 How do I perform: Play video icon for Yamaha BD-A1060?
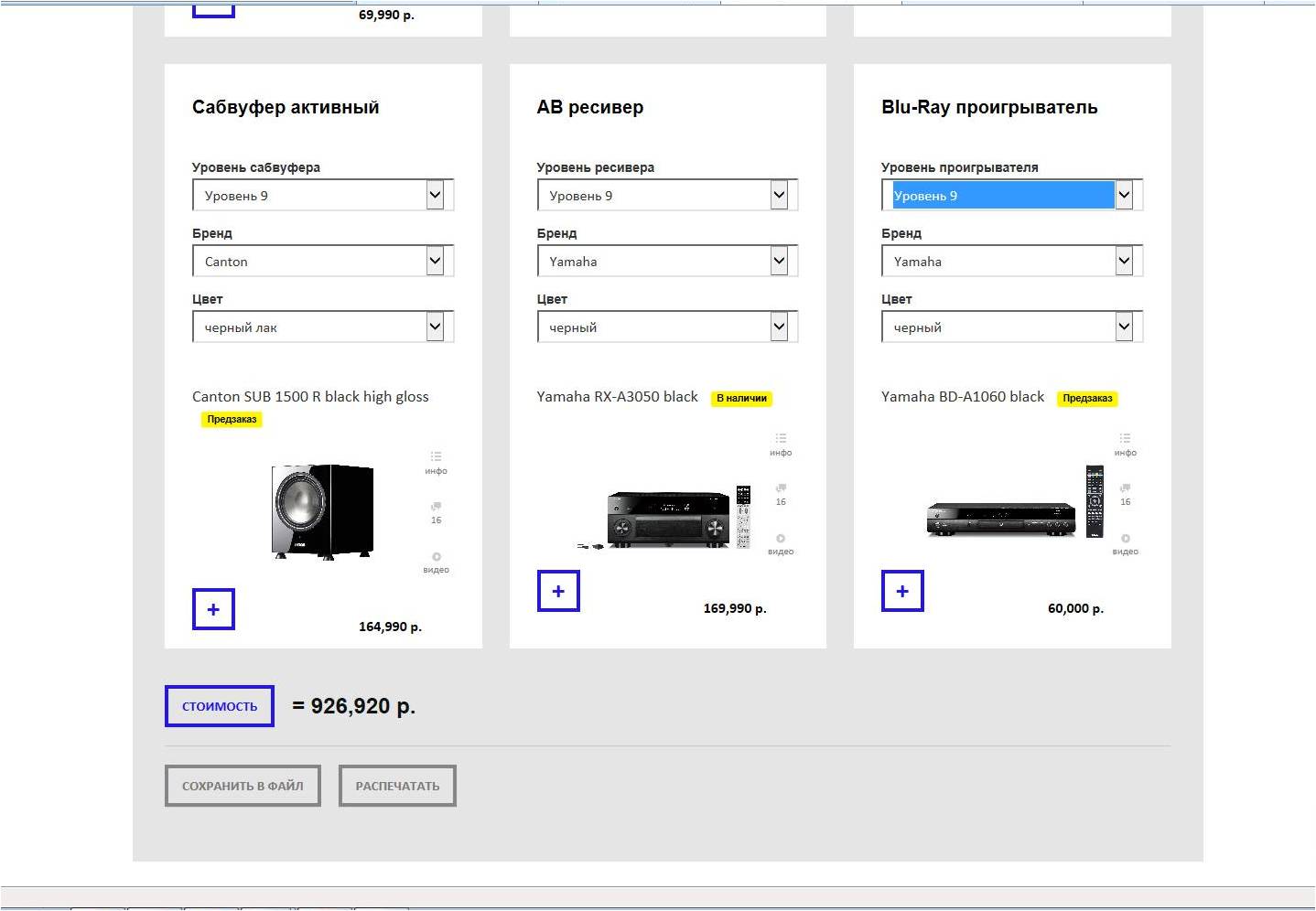(1125, 543)
